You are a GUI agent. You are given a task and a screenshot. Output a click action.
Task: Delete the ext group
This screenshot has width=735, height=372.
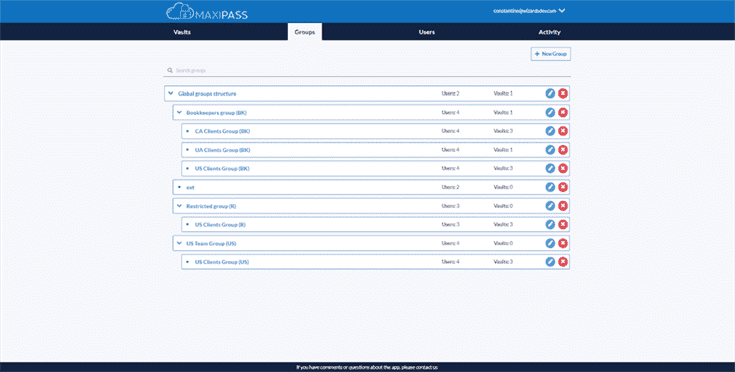563,187
